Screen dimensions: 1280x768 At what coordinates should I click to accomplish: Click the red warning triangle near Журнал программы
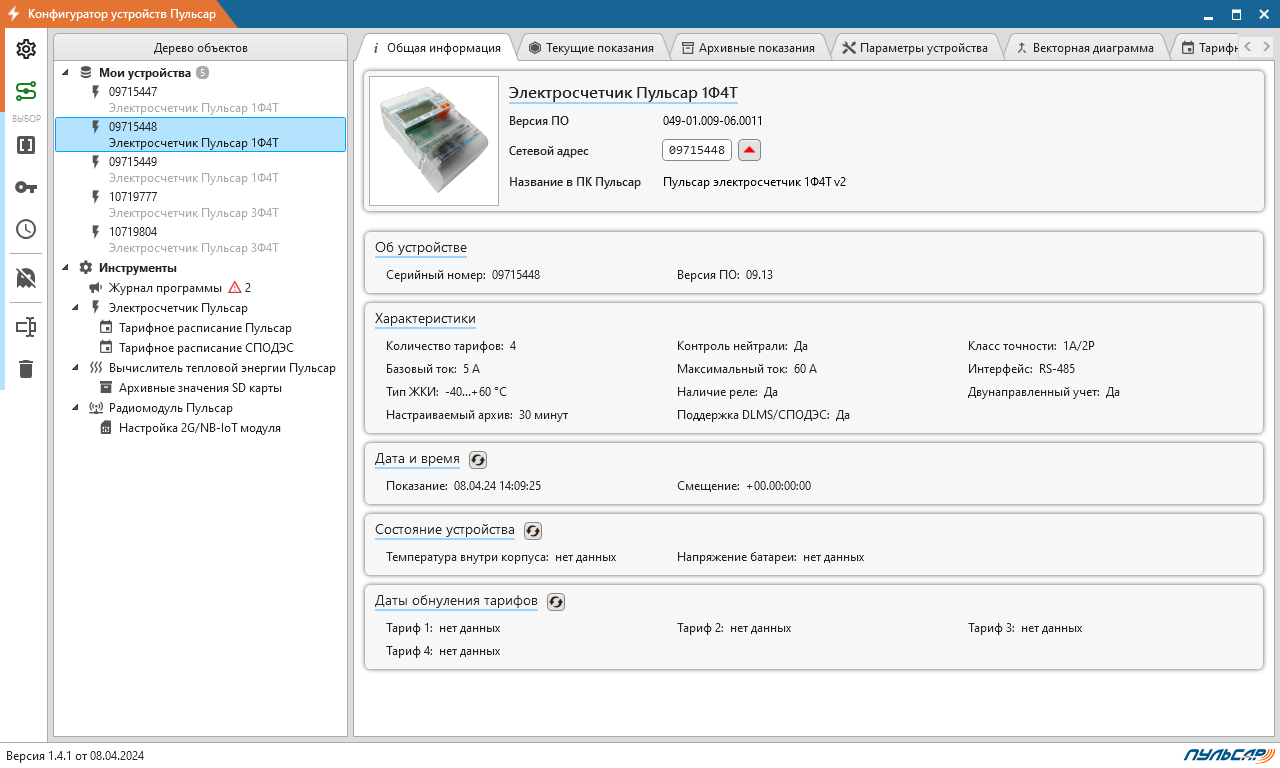point(235,288)
